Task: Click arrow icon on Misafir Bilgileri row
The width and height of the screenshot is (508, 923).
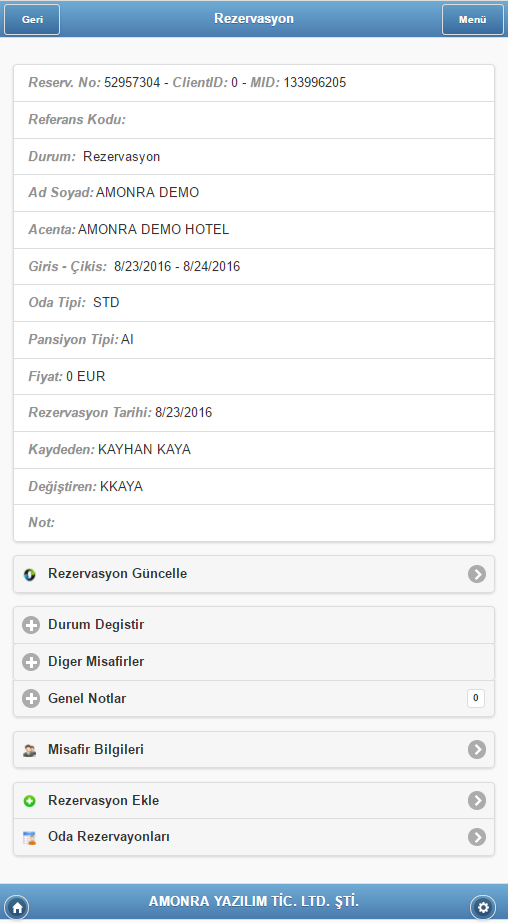Action: coord(477,749)
